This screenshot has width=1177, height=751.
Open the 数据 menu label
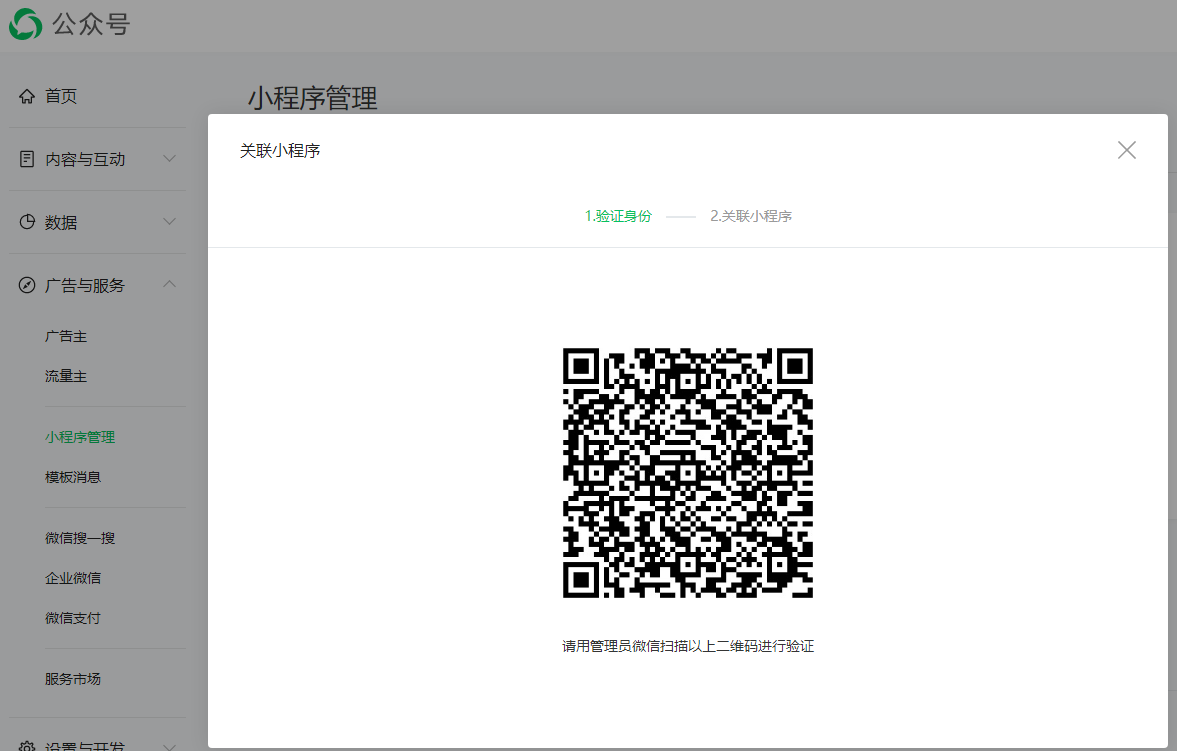pyautogui.click(x=61, y=222)
